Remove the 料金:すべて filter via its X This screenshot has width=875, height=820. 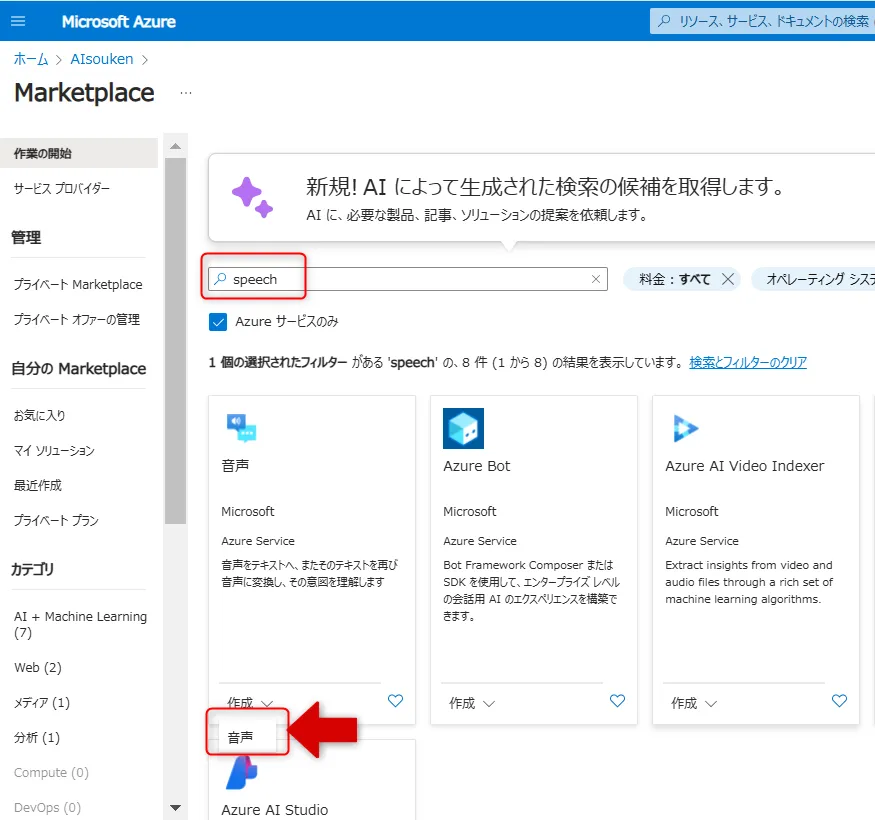click(x=729, y=278)
